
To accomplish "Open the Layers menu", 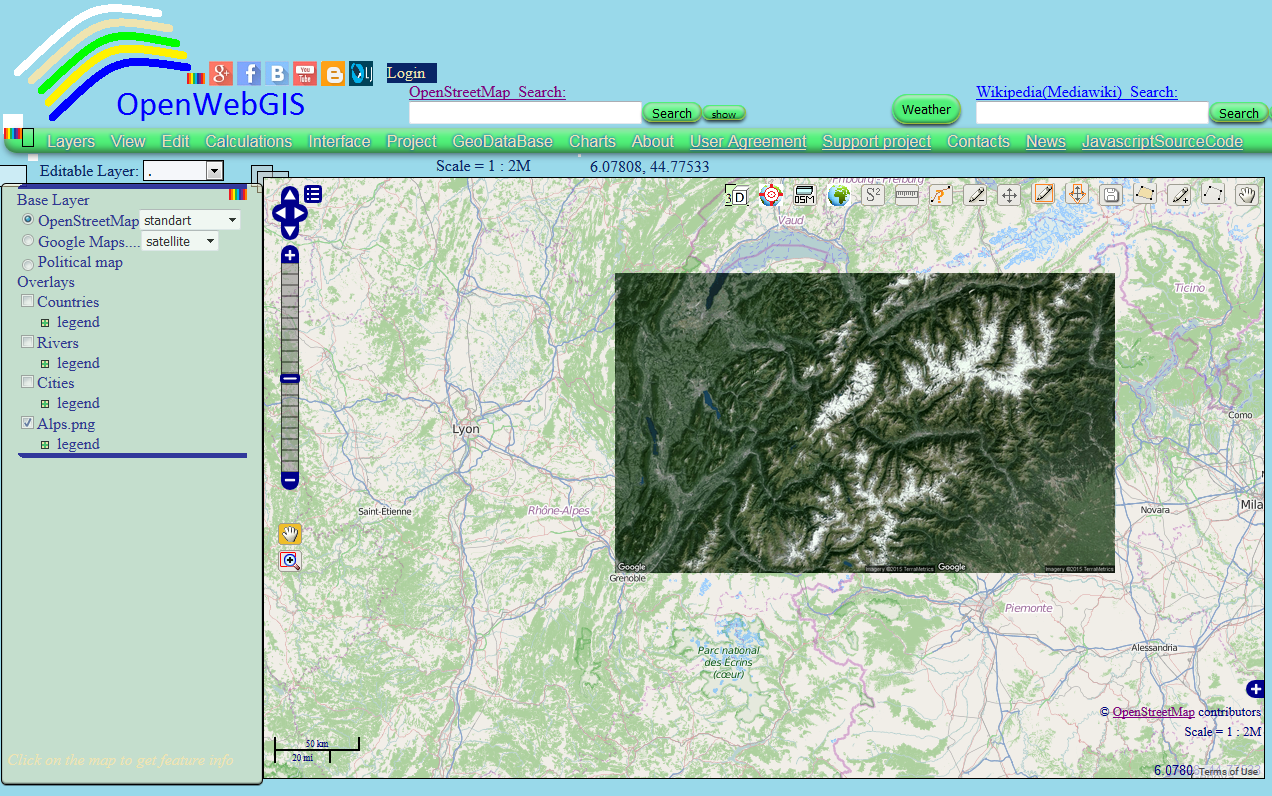I will tap(71, 141).
